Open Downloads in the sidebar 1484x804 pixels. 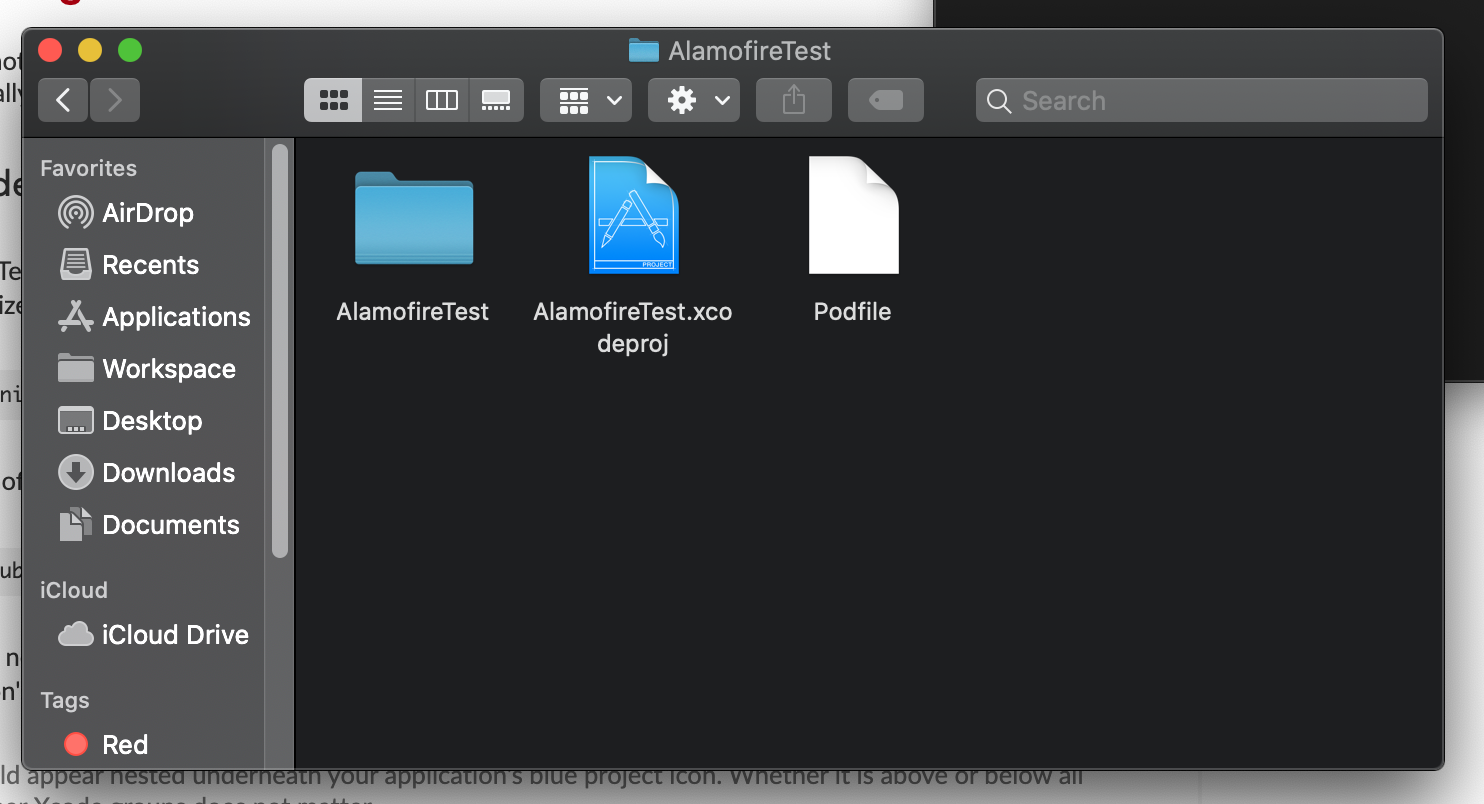pos(169,473)
